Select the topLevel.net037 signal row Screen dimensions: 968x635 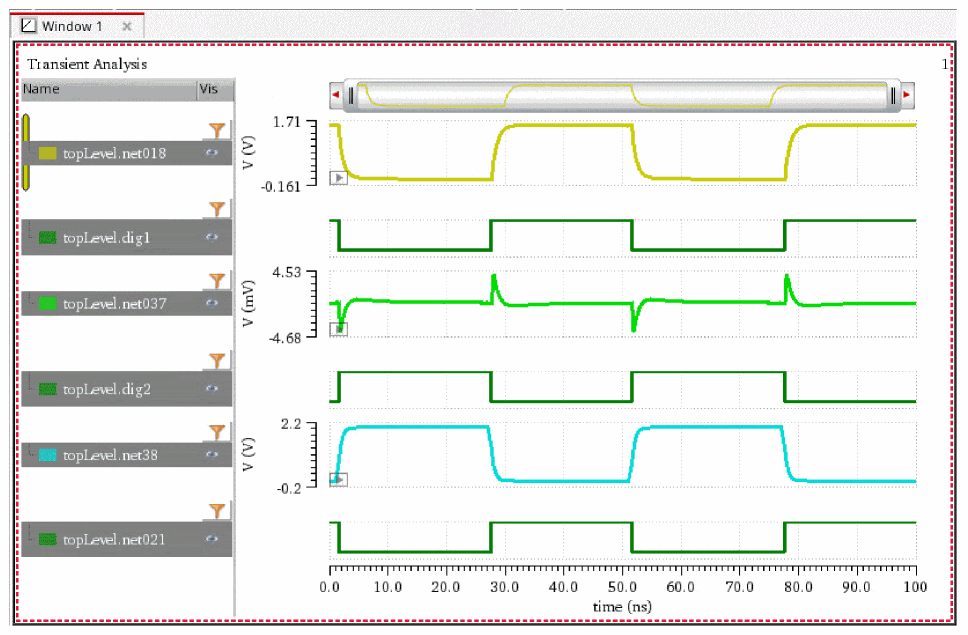tap(127, 303)
